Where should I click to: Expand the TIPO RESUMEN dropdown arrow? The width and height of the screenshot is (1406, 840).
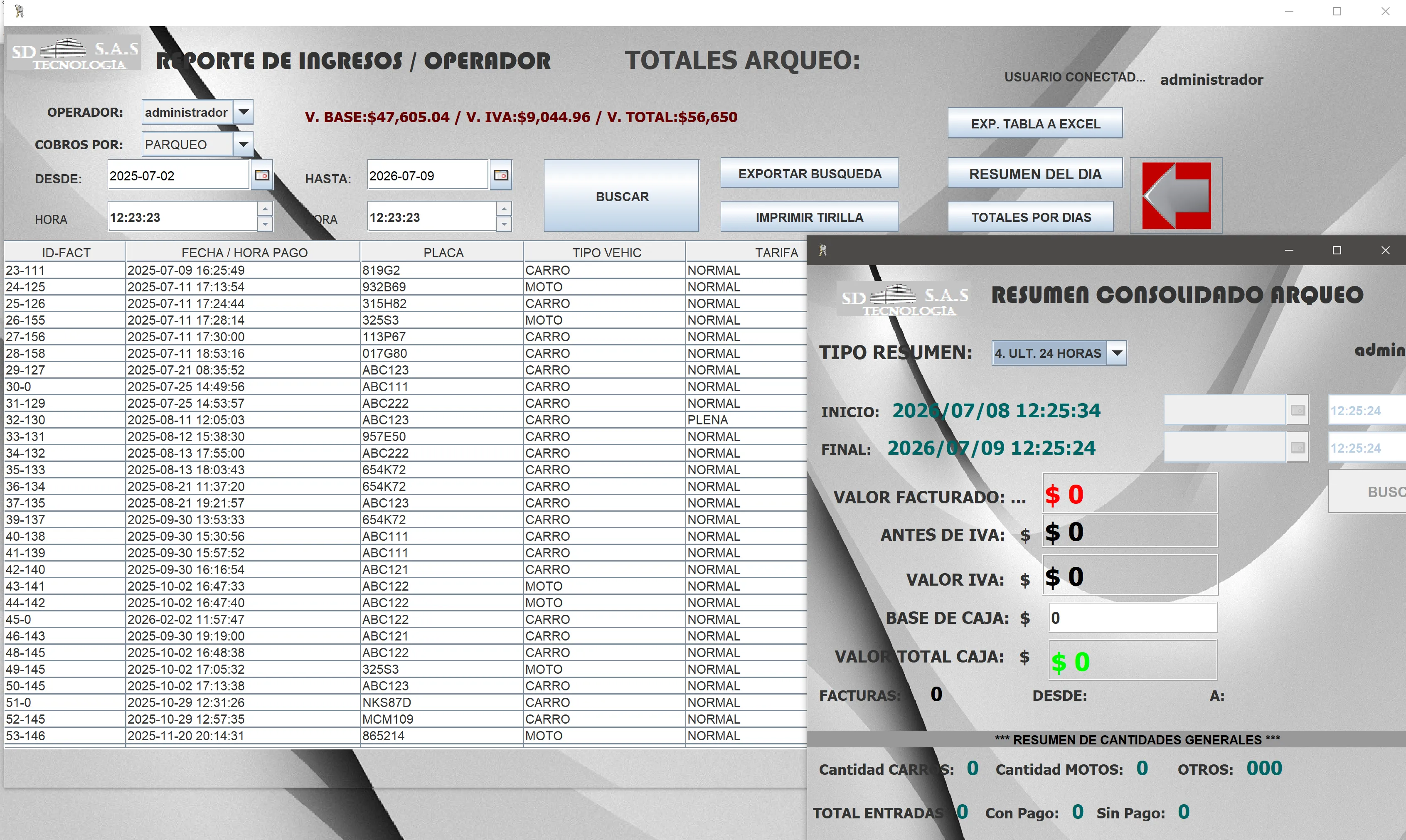[1117, 353]
